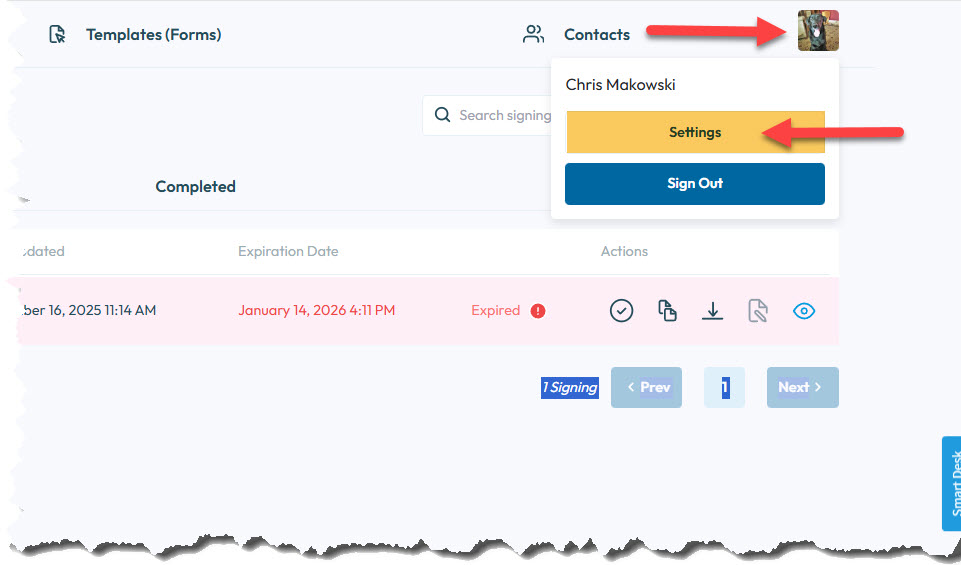This screenshot has width=961, height=565.
Task: Click the Contacts people icon
Action: [x=534, y=35]
